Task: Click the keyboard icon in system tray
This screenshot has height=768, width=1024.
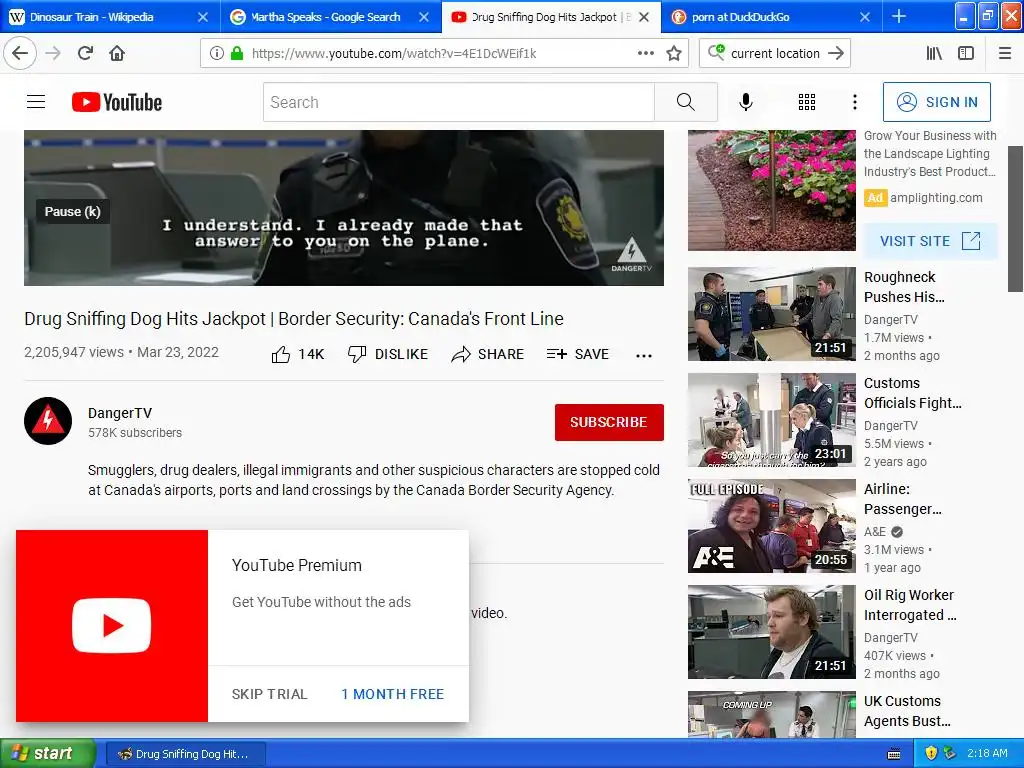Action: 894,754
